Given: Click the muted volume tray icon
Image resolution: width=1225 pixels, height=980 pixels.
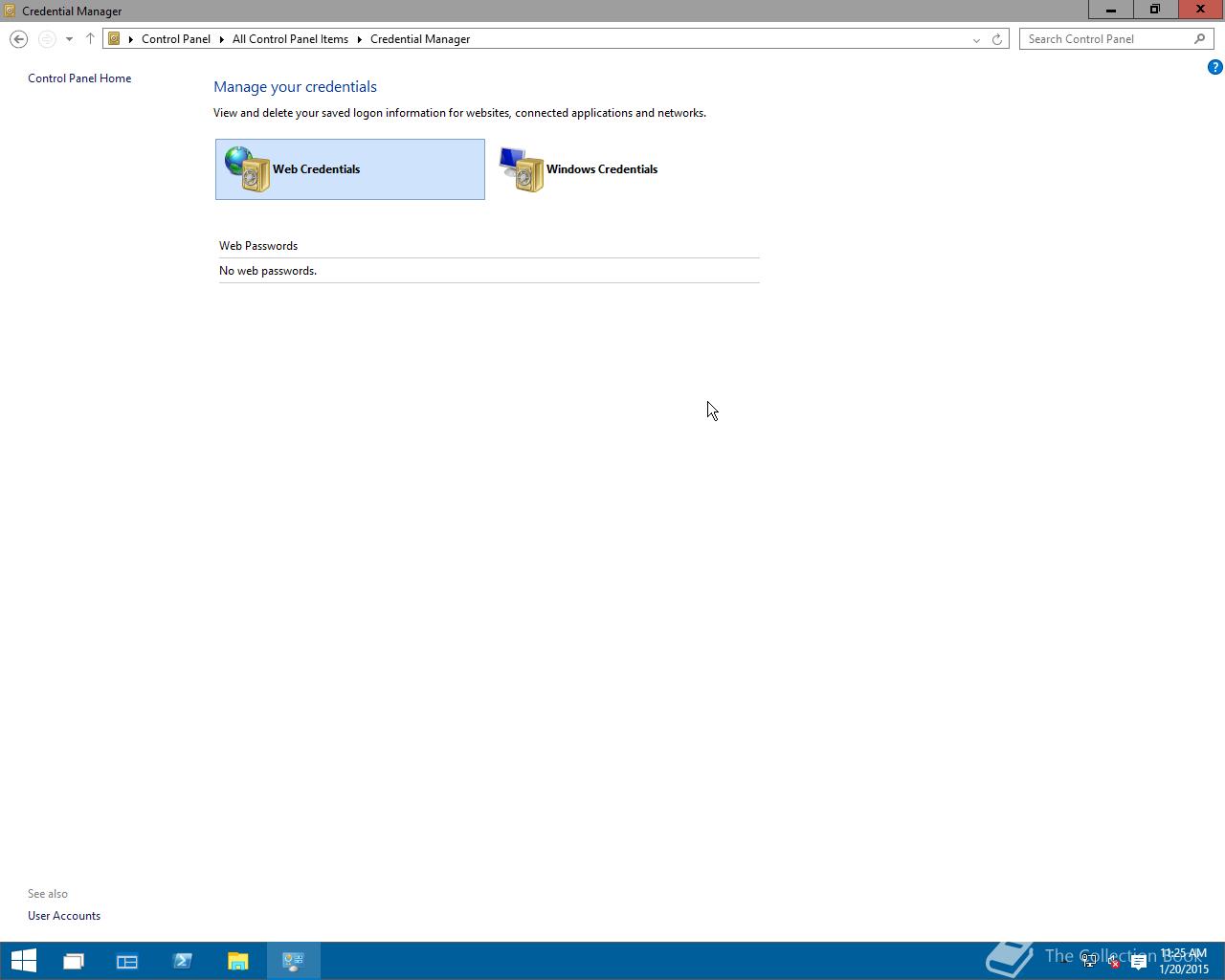Looking at the screenshot, I should (1113, 962).
